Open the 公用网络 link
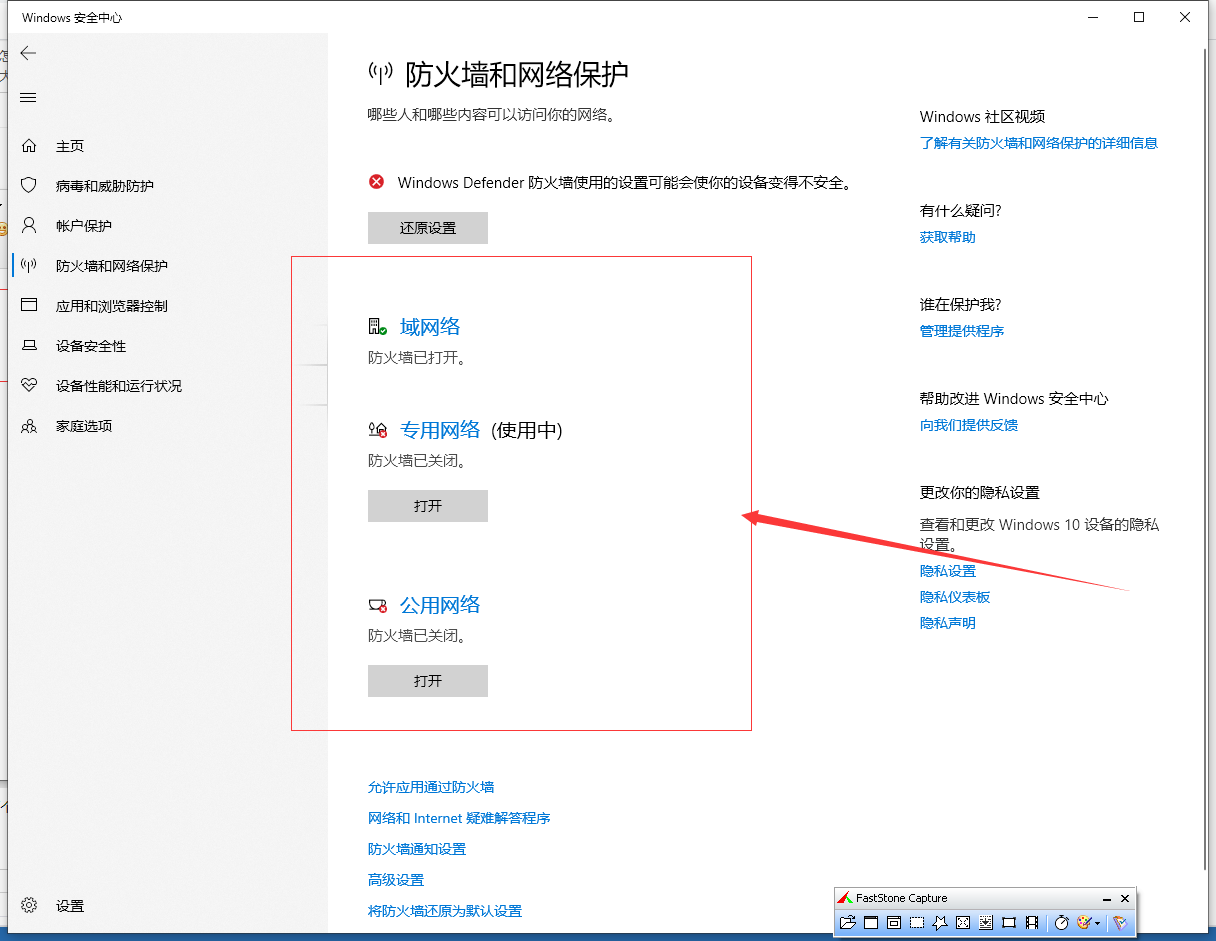The height and width of the screenshot is (941, 1216). coord(440,605)
